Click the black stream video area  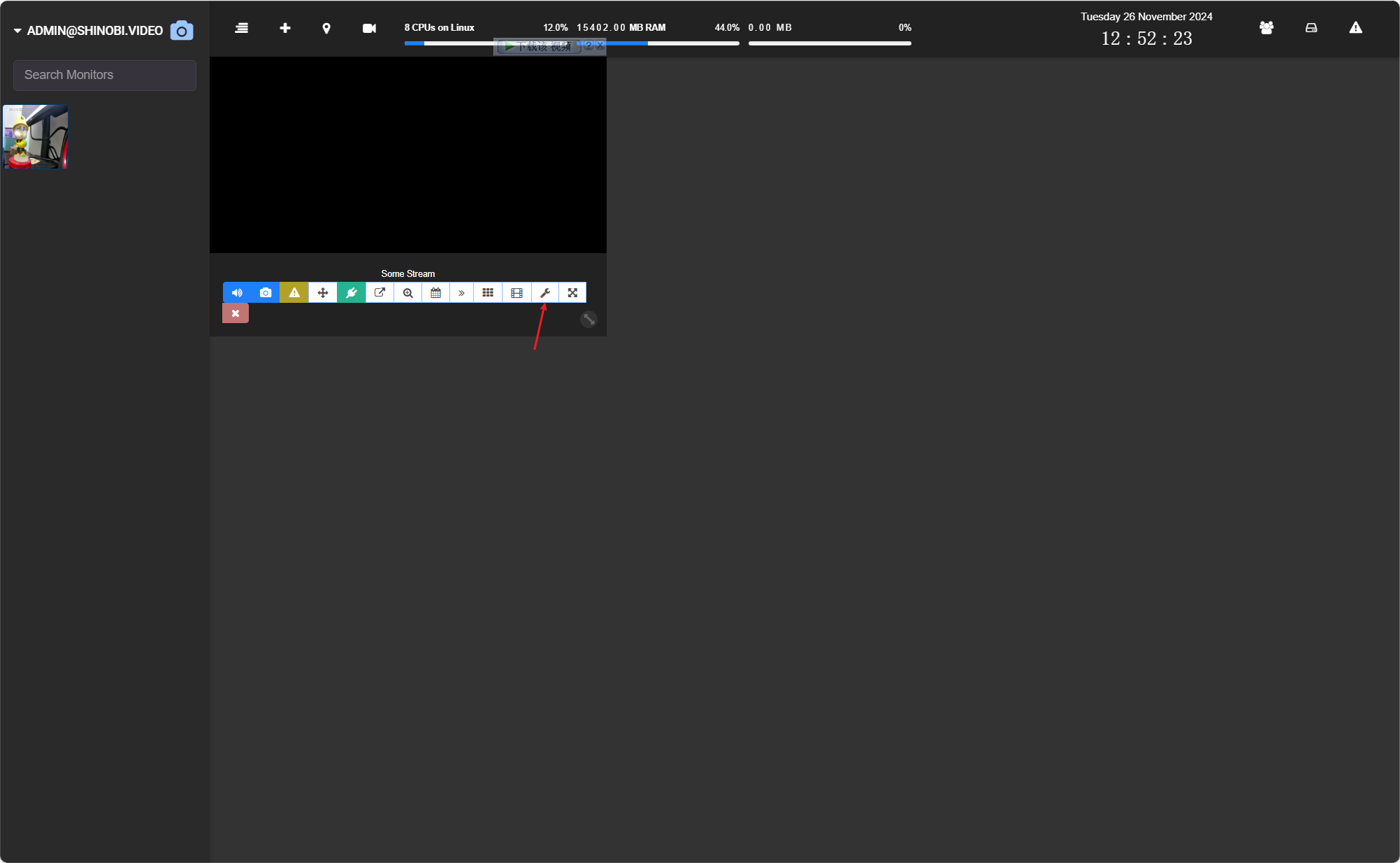tap(408, 155)
